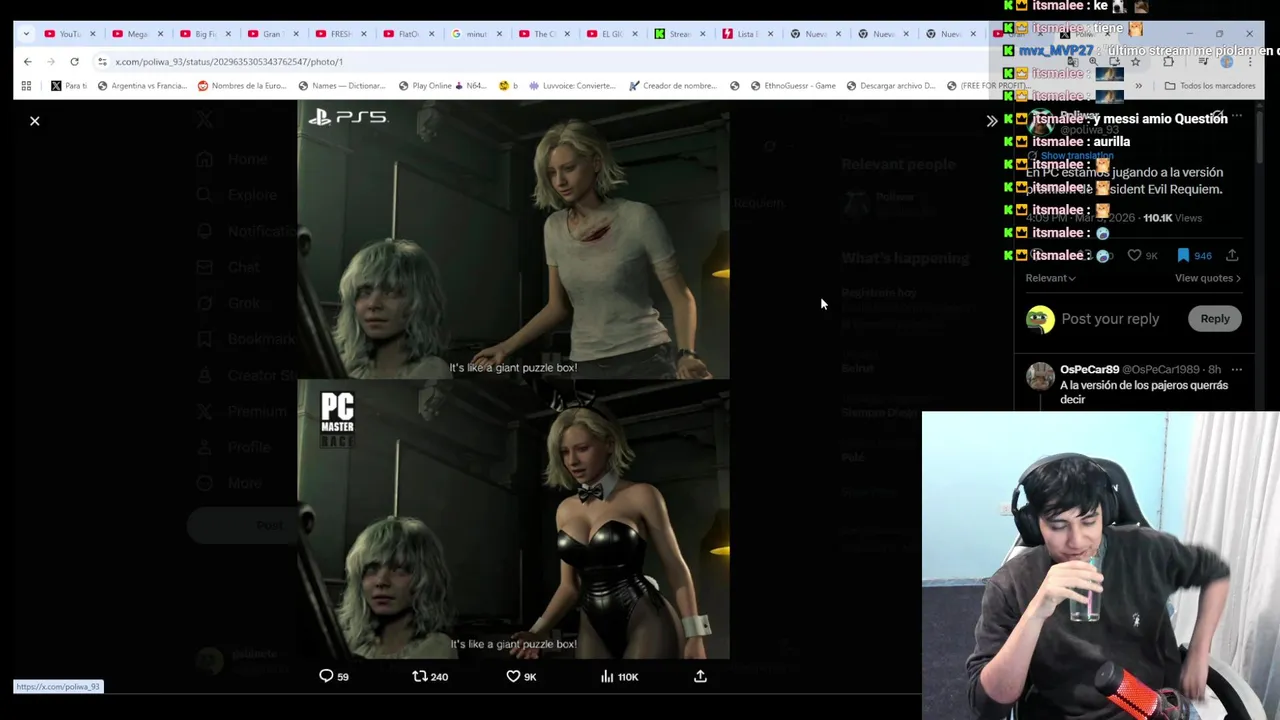
Task: Switch to the Kick Stream tab
Action: [x=679, y=34]
